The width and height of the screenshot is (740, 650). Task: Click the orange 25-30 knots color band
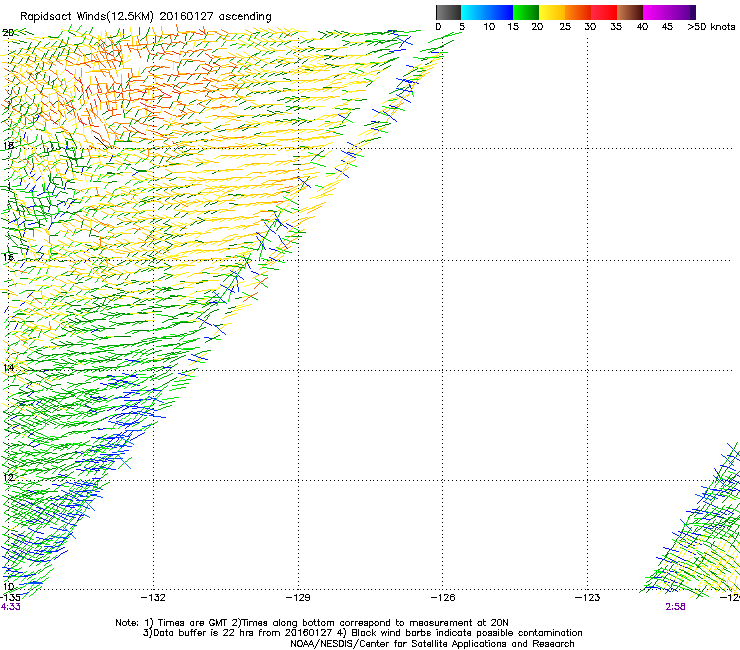click(578, 12)
